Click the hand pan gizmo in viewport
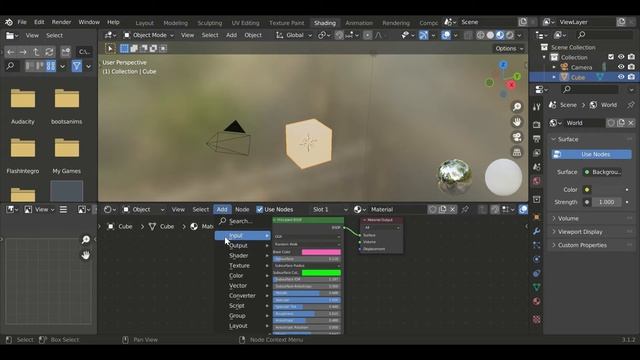This screenshot has height=360, width=640. (517, 122)
